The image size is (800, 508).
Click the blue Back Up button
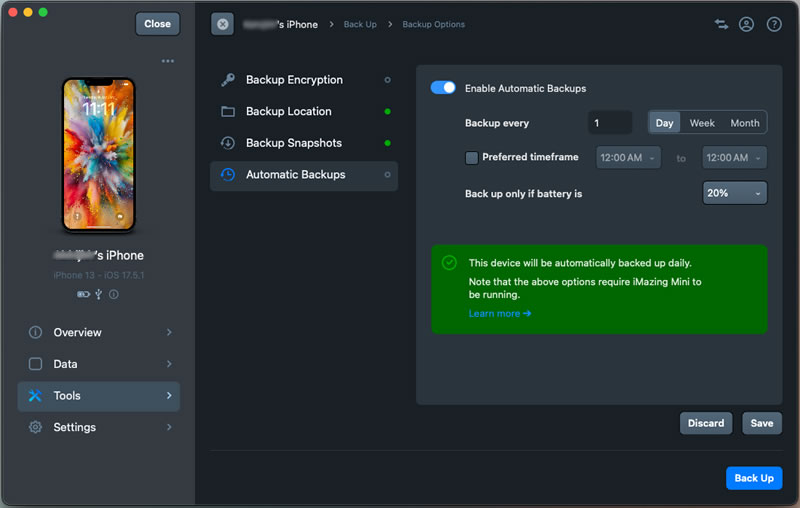pyautogui.click(x=754, y=478)
